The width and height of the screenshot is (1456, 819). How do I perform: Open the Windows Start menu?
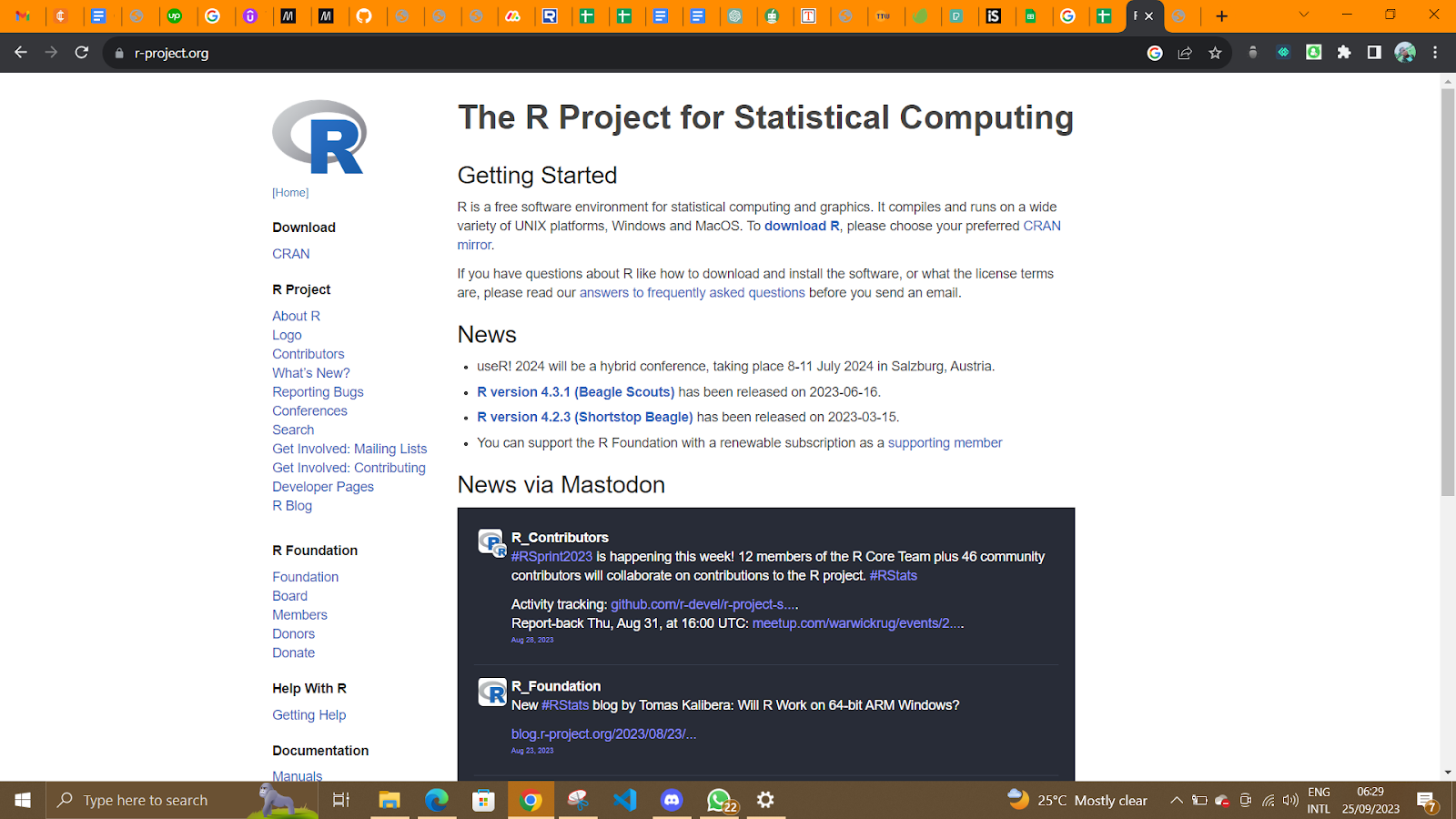point(23,800)
